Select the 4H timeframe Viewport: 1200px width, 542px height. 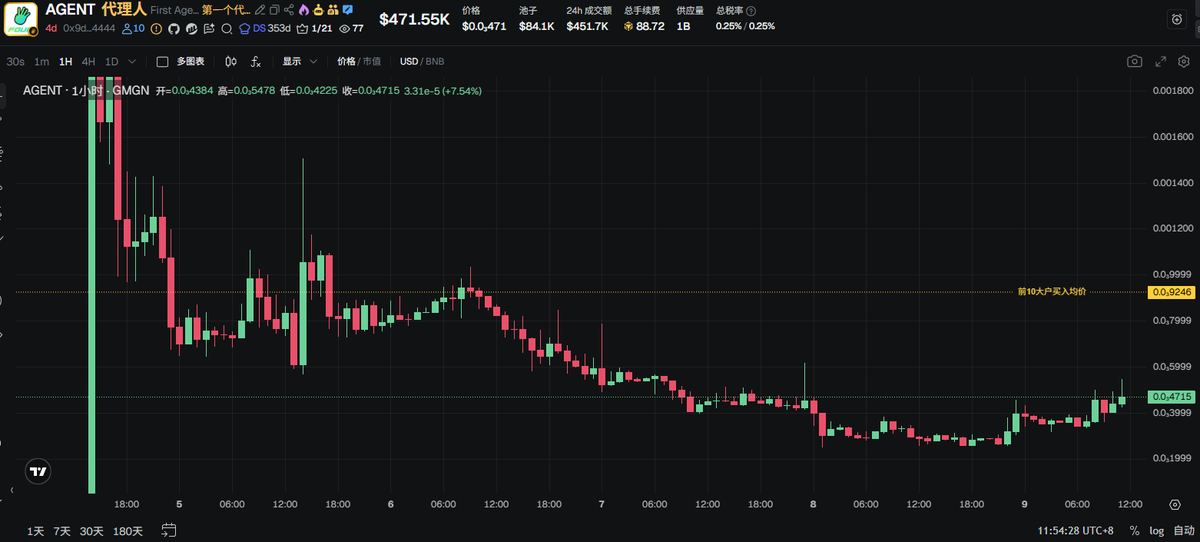click(89, 61)
